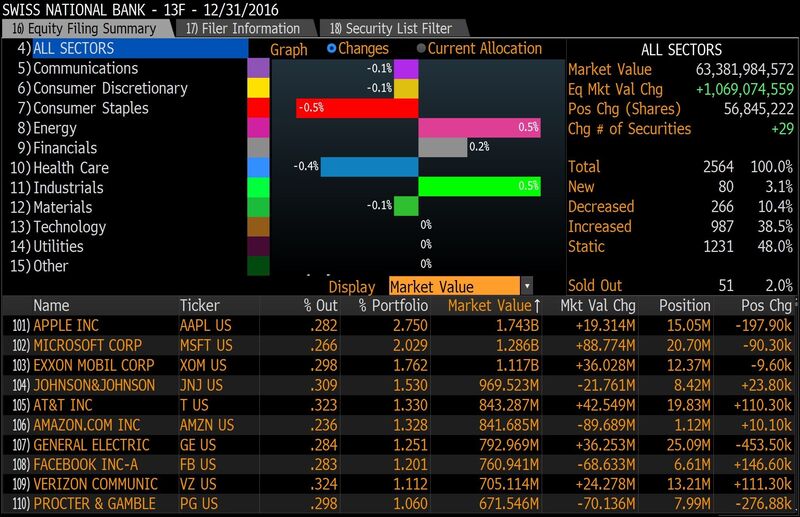This screenshot has width=800, height=517.
Task: Click the magenta Energy color swatch
Action: tap(258, 128)
